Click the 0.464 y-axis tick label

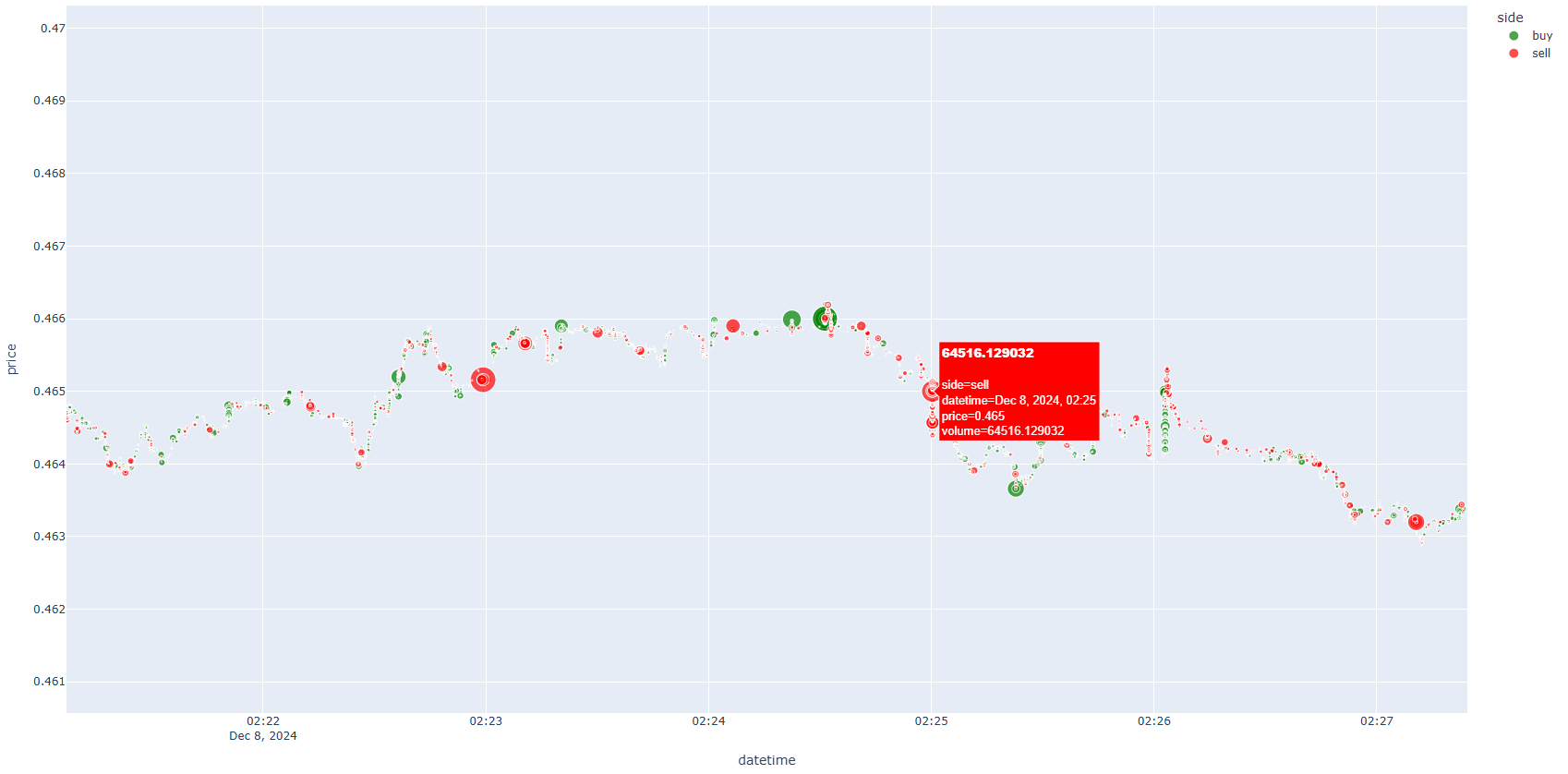(50, 465)
